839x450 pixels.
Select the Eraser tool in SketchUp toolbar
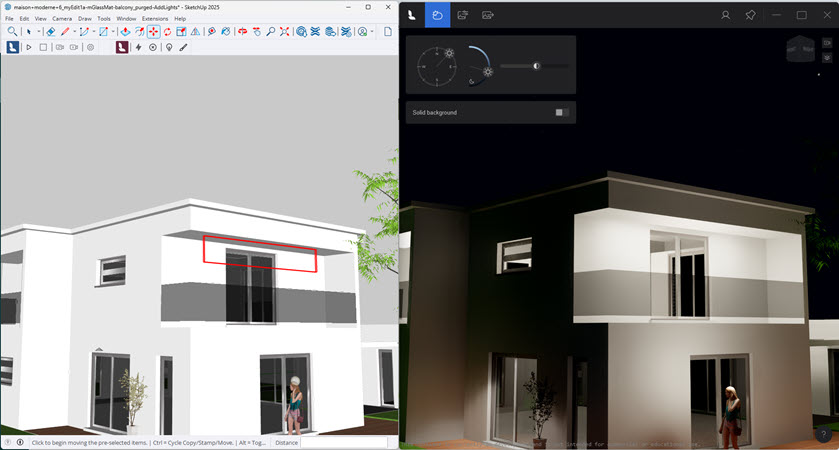click(x=51, y=32)
